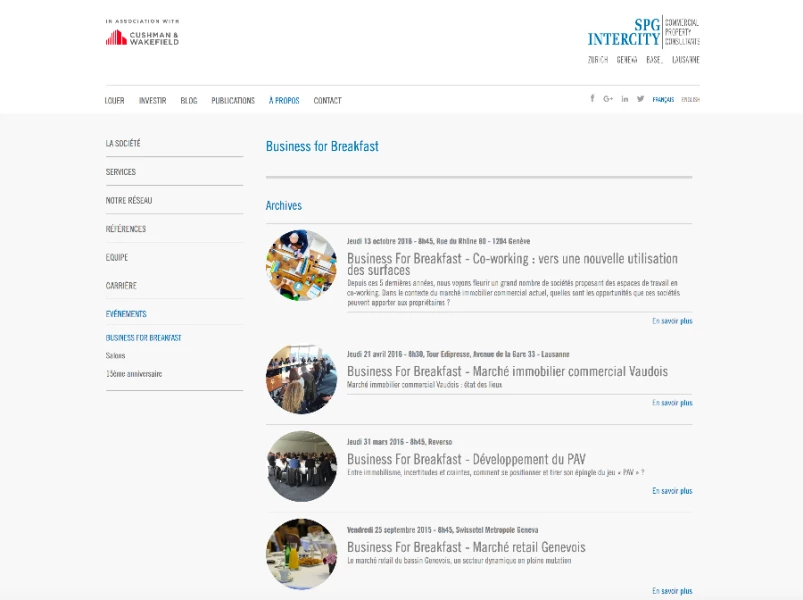Open the Co-working event title
The height and width of the screenshot is (600, 803).
point(512,264)
